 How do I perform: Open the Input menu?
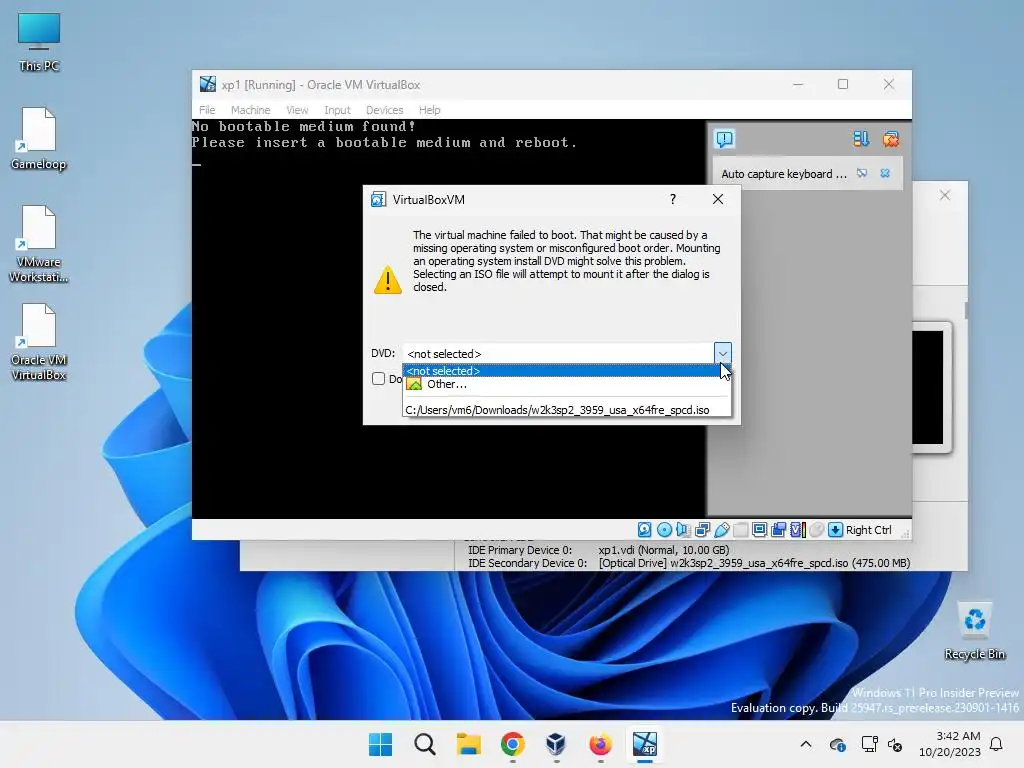337,110
